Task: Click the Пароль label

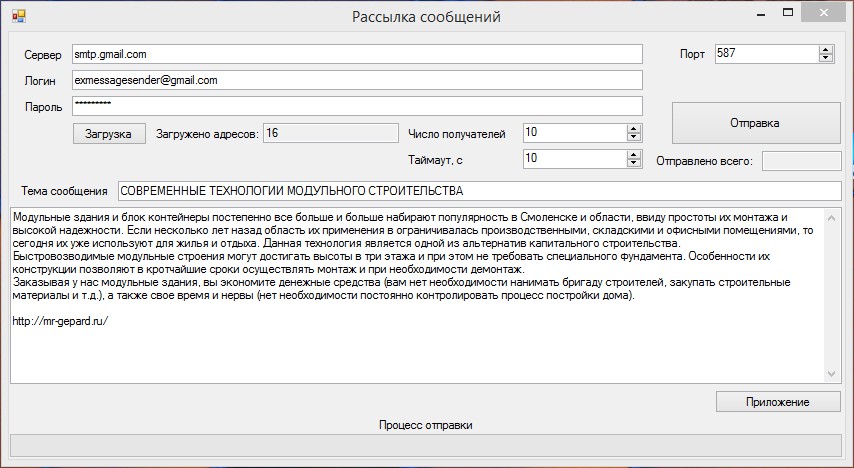Action: pyautogui.click(x=44, y=107)
